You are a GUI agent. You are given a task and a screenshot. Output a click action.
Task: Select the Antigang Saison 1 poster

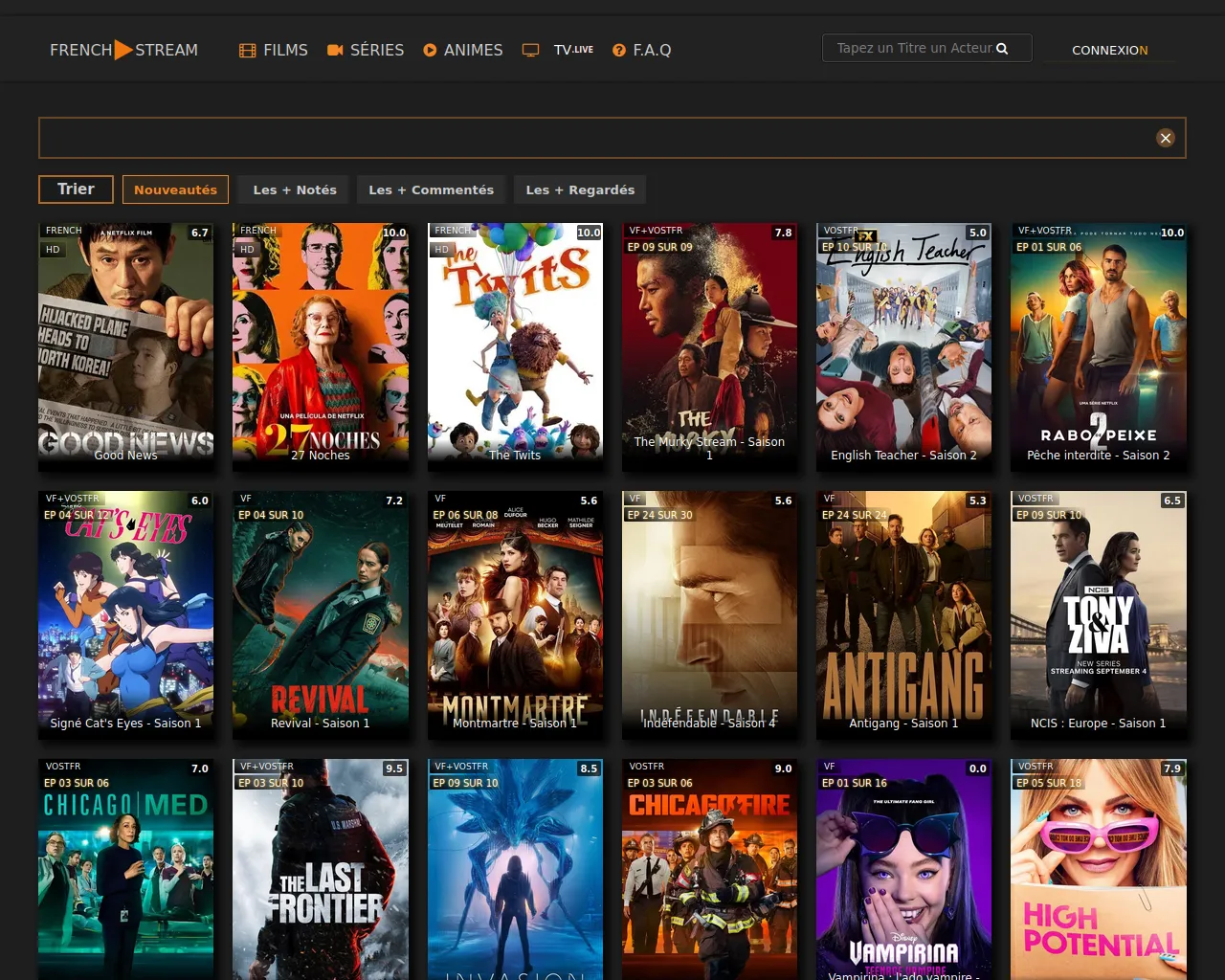tap(903, 614)
